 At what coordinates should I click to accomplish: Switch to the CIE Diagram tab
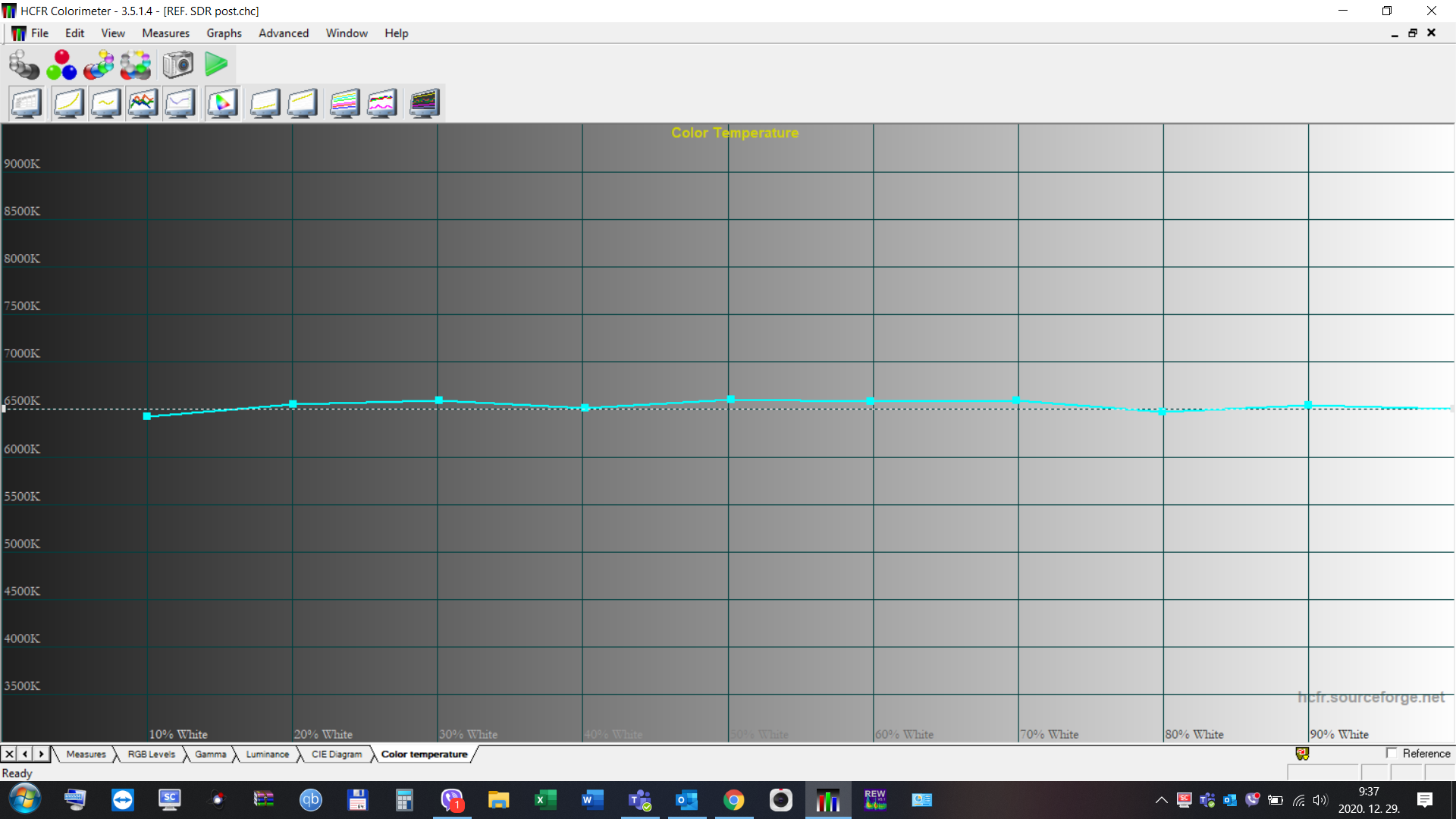[336, 754]
